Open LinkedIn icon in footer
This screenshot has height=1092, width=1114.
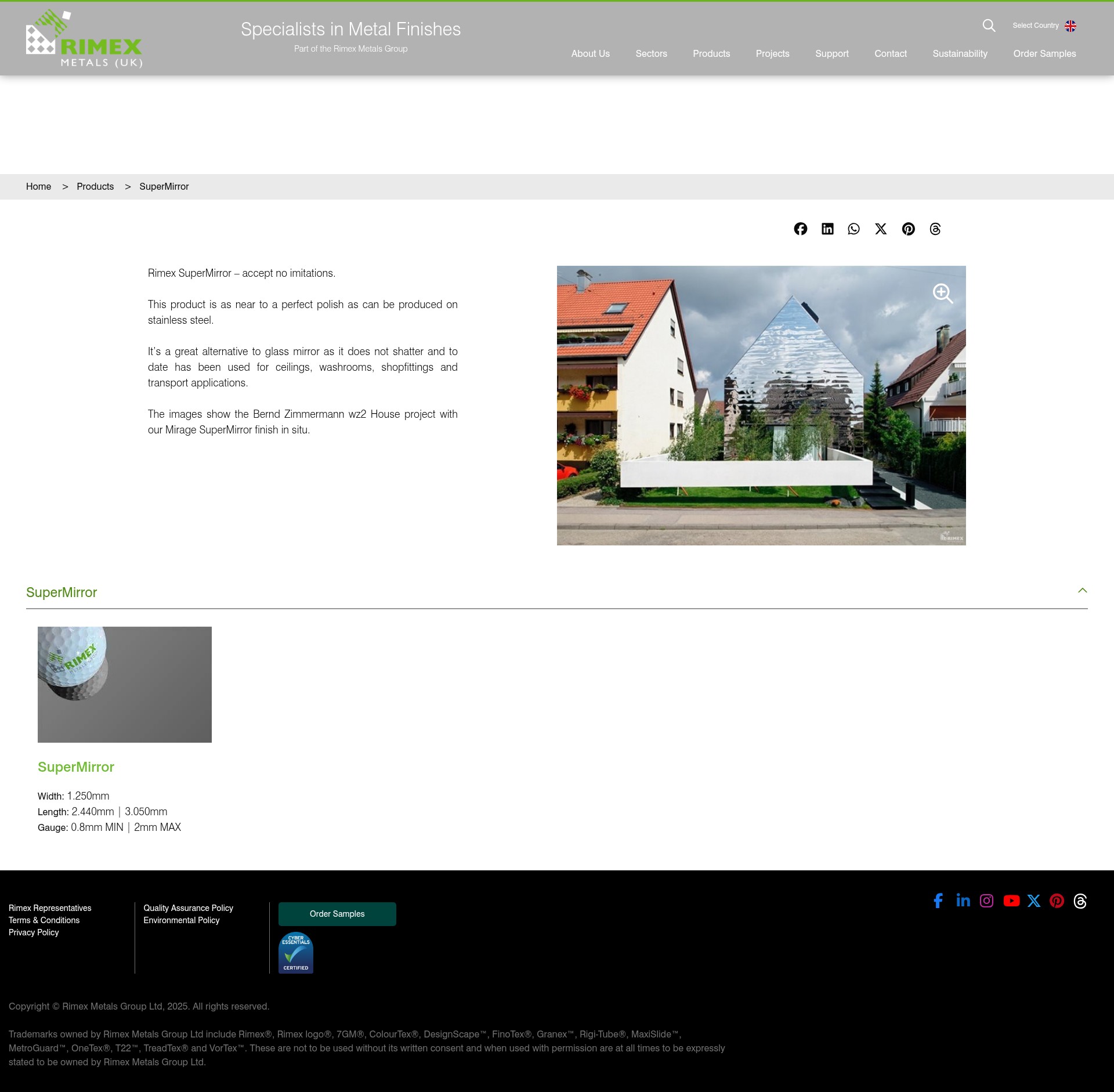[963, 901]
